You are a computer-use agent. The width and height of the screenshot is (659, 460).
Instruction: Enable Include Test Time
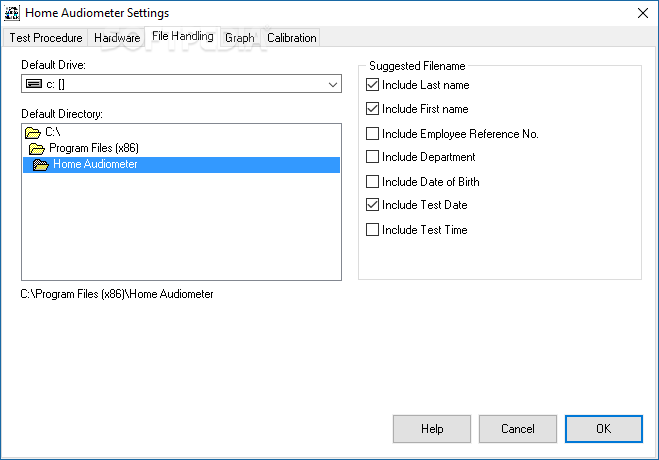coord(372,230)
